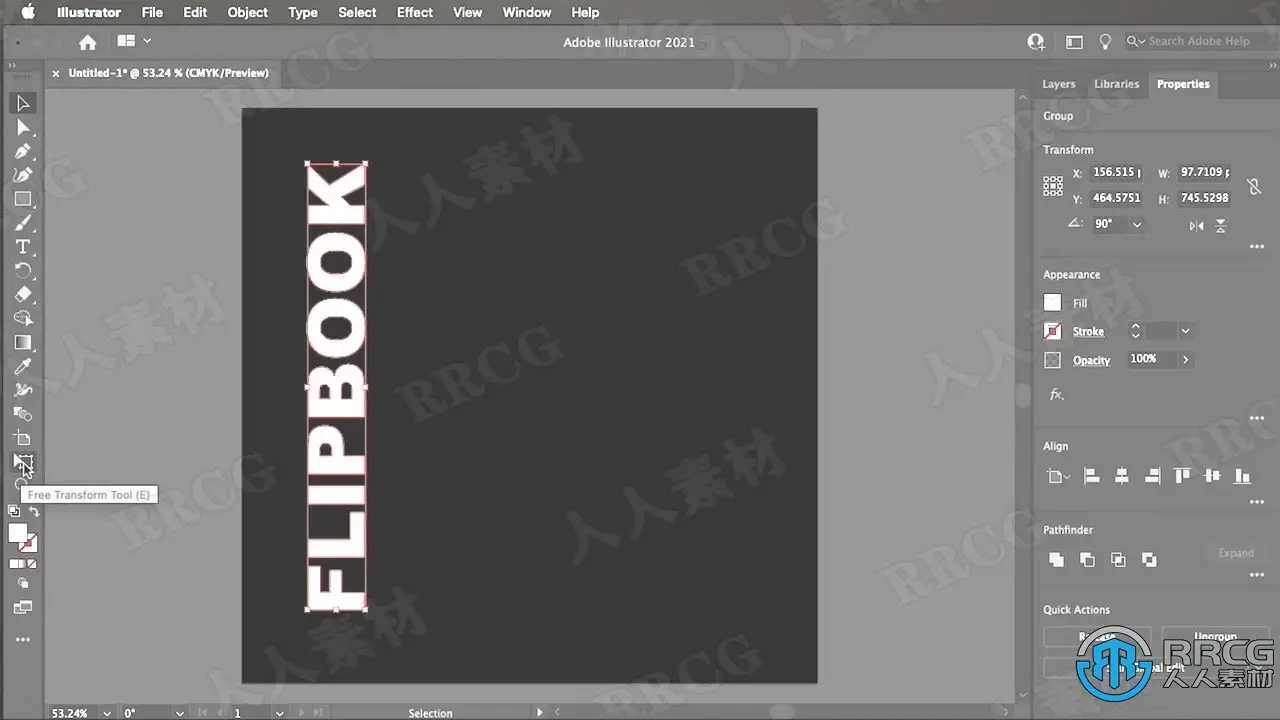
Task: Click the Ungroup quick action button
Action: (1215, 636)
